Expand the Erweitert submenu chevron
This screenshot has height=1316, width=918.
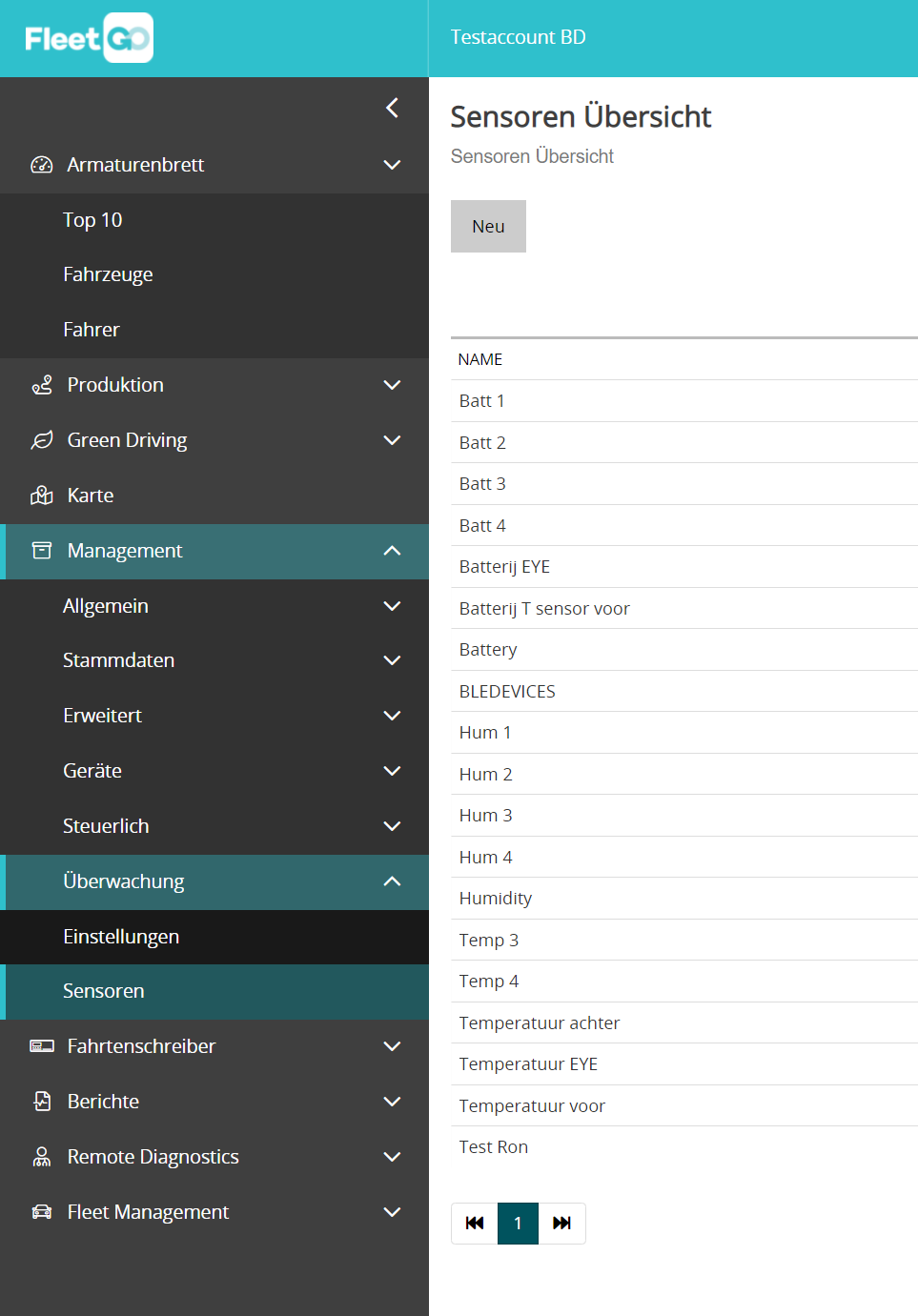tap(392, 716)
